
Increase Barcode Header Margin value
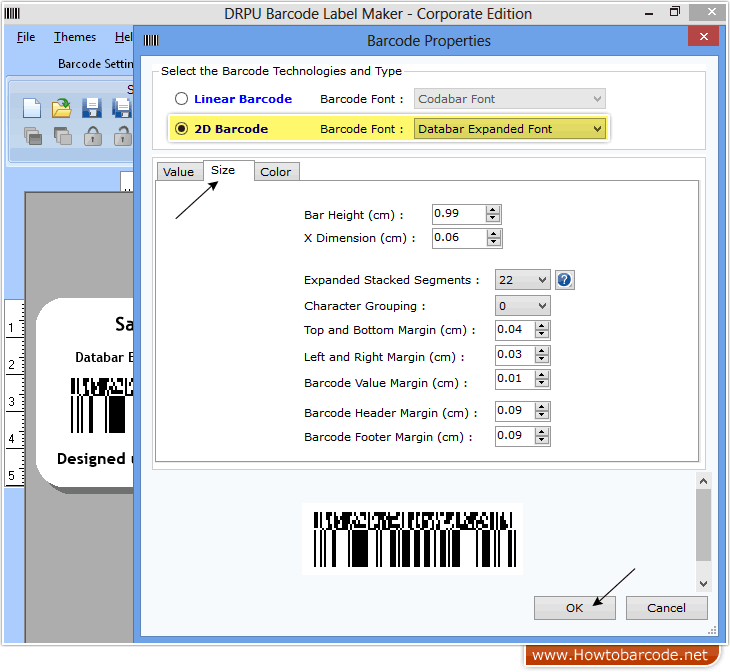click(x=541, y=407)
